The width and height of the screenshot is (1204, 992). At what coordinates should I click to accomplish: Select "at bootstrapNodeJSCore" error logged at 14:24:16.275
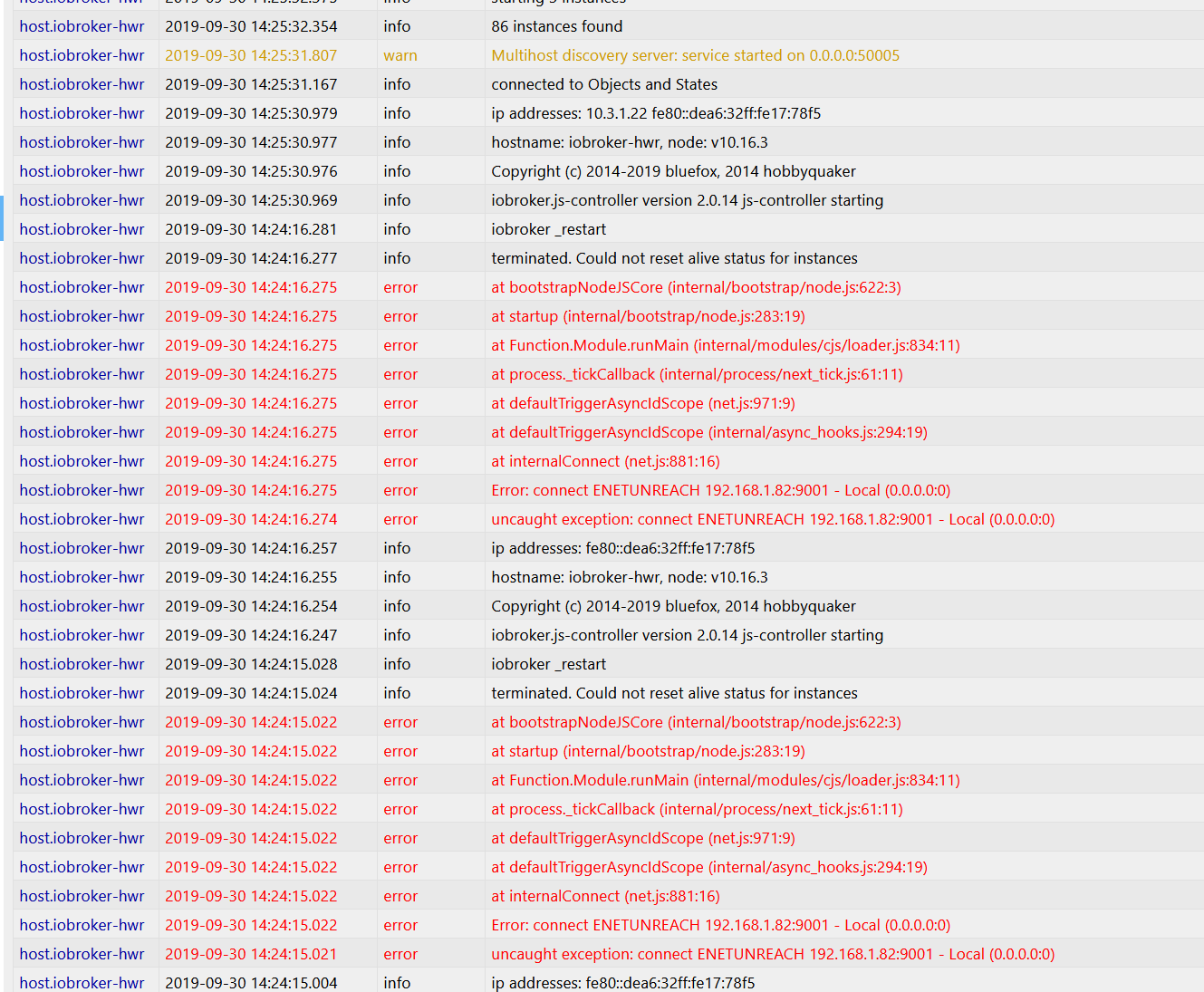pos(696,287)
